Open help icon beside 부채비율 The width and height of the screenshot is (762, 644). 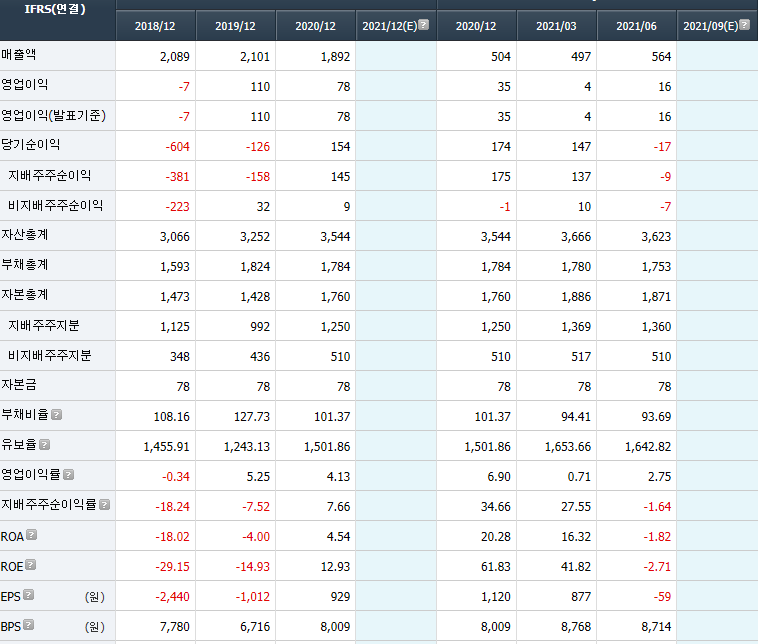[x=56, y=415]
